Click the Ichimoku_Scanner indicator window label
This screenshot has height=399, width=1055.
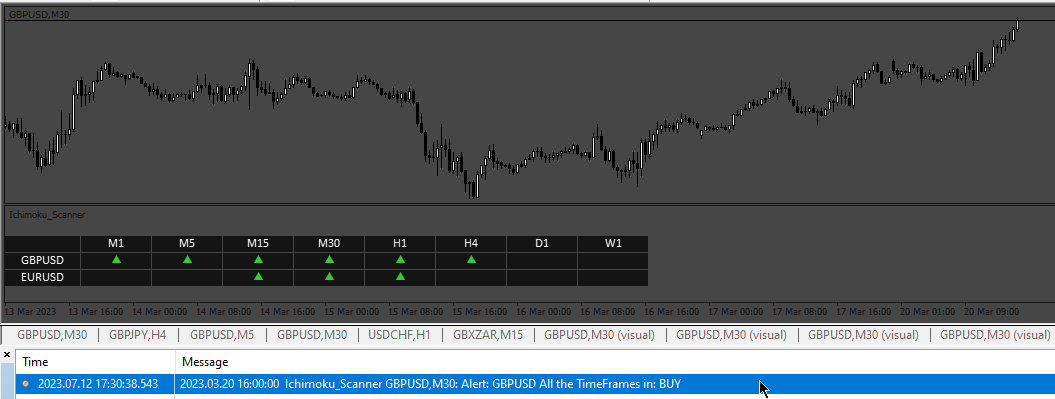click(47, 214)
